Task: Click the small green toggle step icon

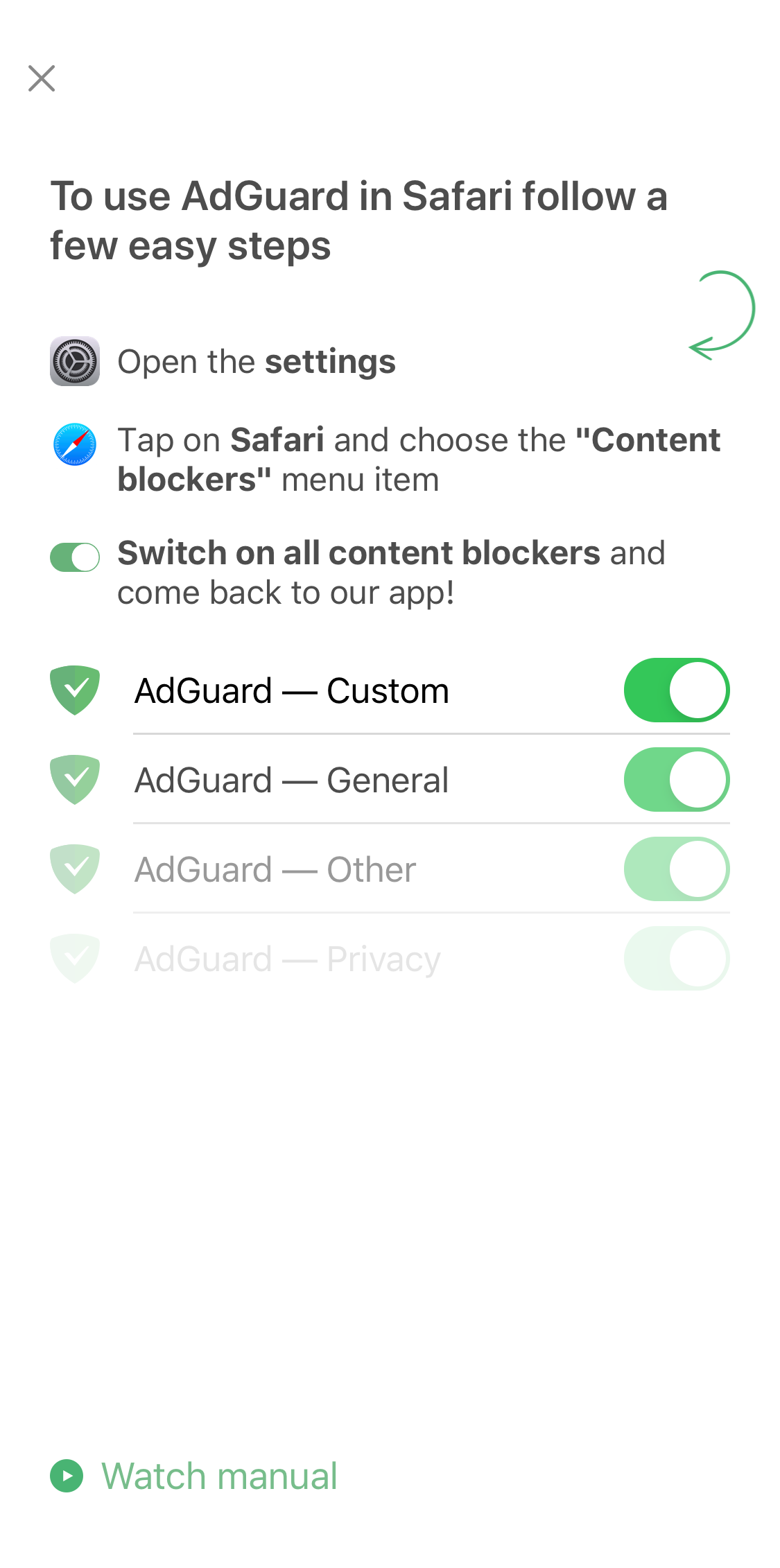Action: (x=75, y=557)
